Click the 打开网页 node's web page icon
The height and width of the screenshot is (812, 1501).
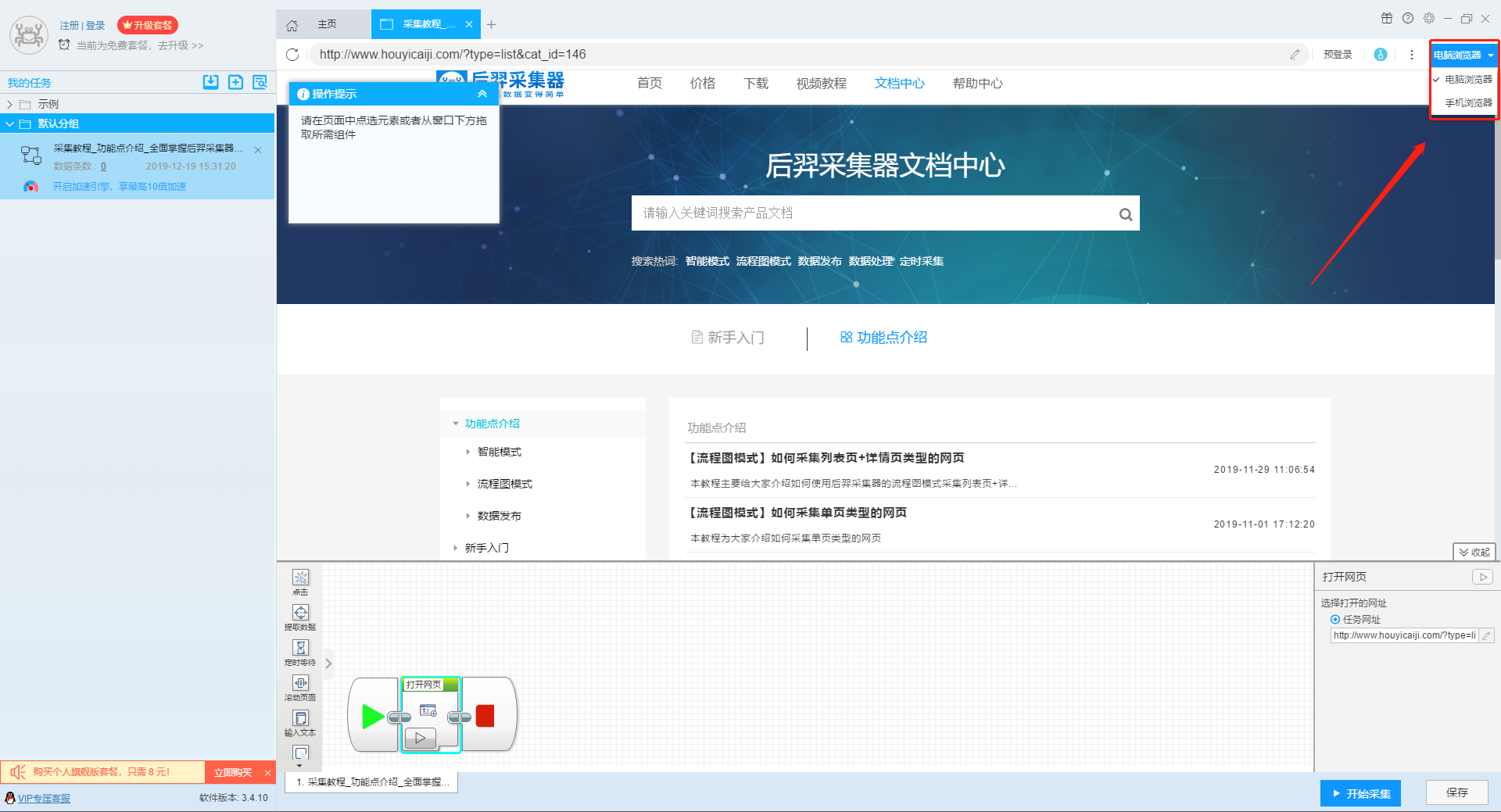[x=428, y=710]
